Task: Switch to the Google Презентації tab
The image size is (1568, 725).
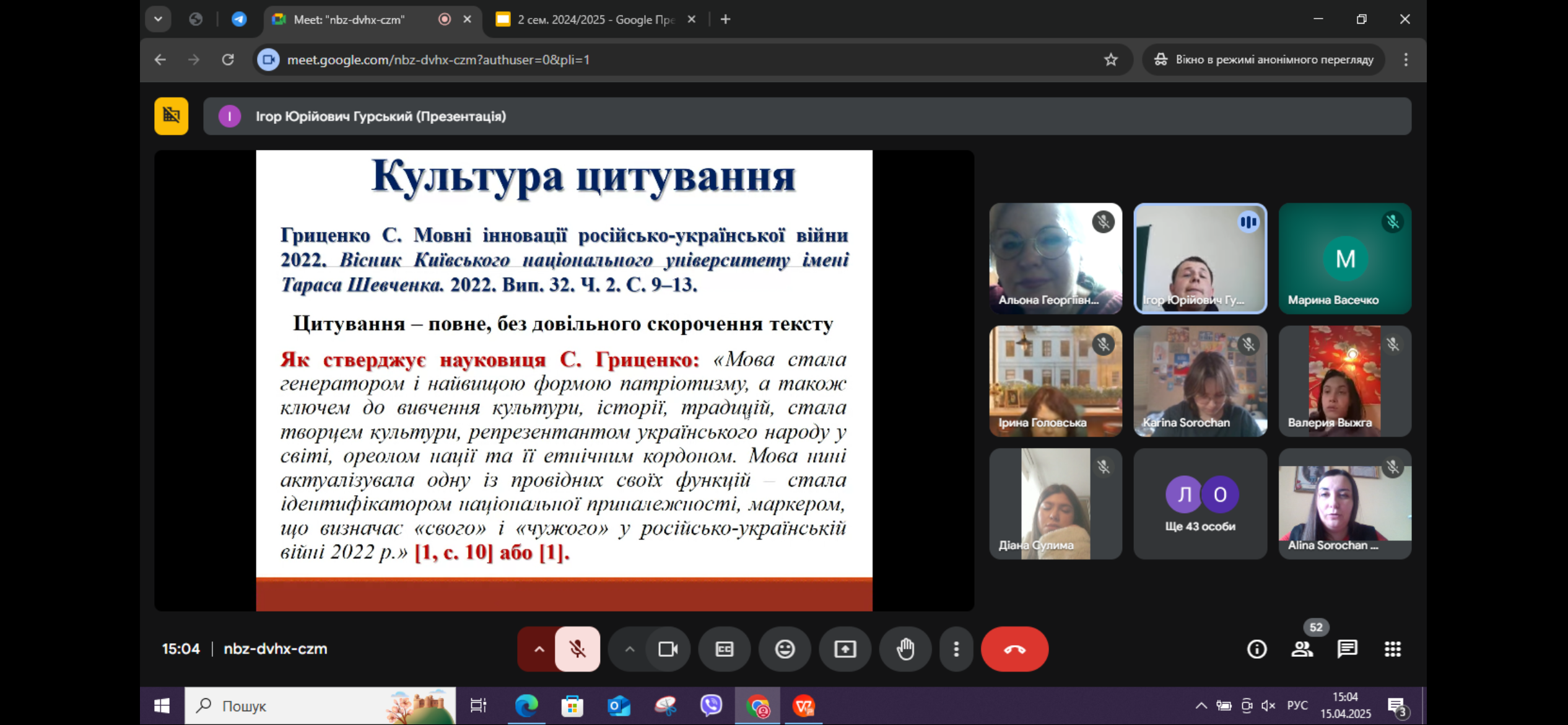Action: pos(595,19)
